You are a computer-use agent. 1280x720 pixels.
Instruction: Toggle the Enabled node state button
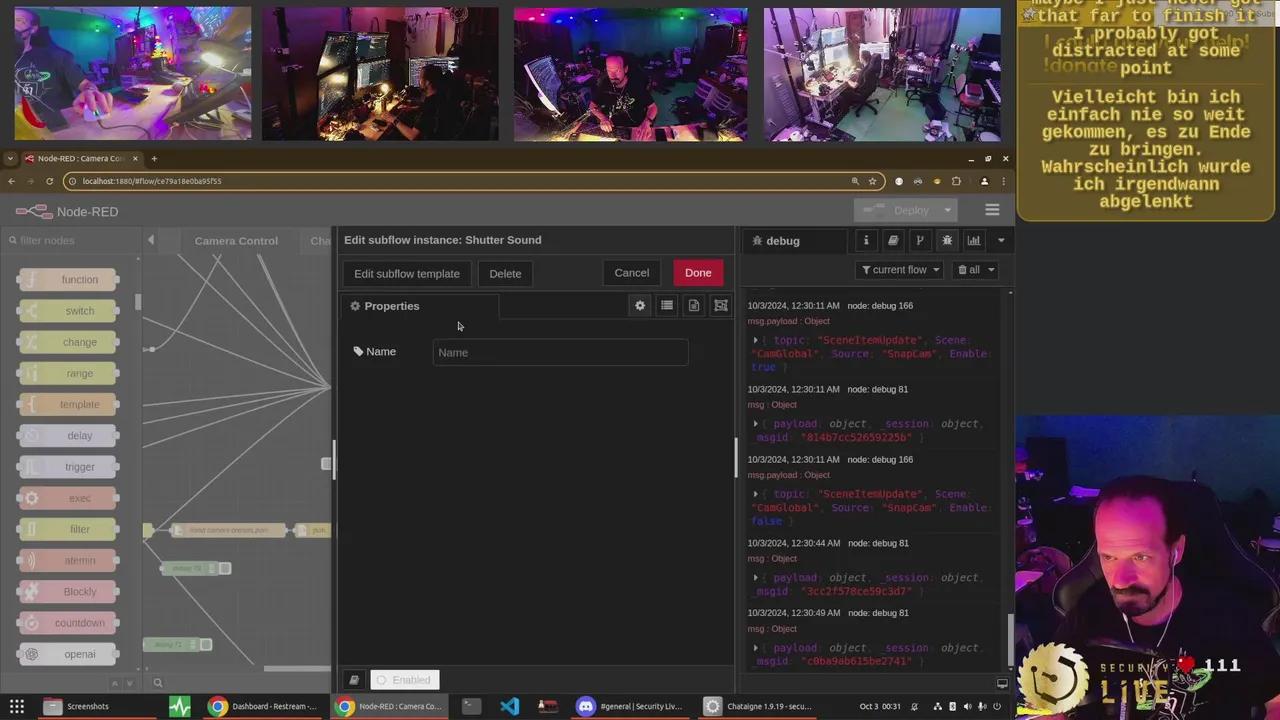tap(405, 680)
